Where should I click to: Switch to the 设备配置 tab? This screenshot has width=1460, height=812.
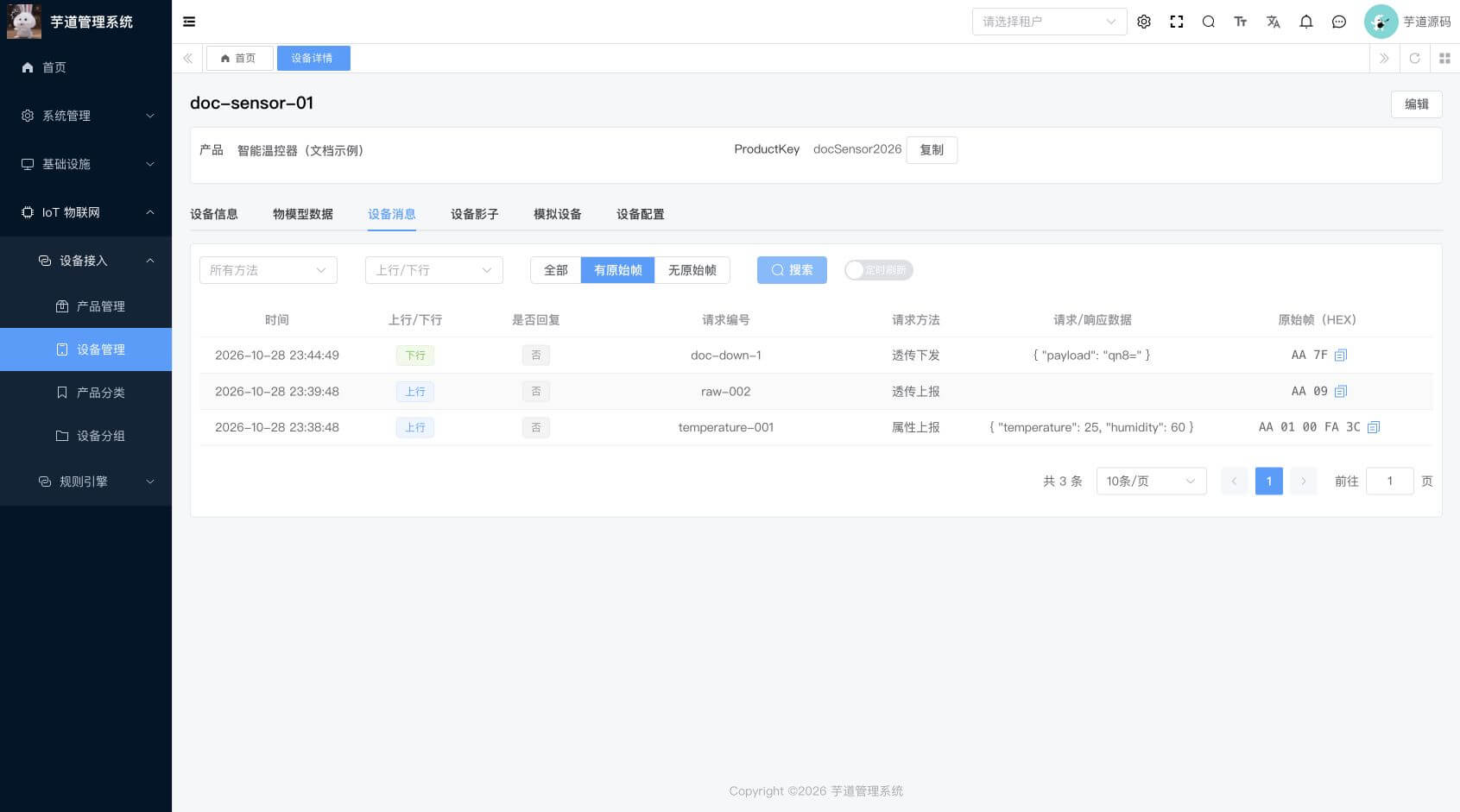click(641, 214)
